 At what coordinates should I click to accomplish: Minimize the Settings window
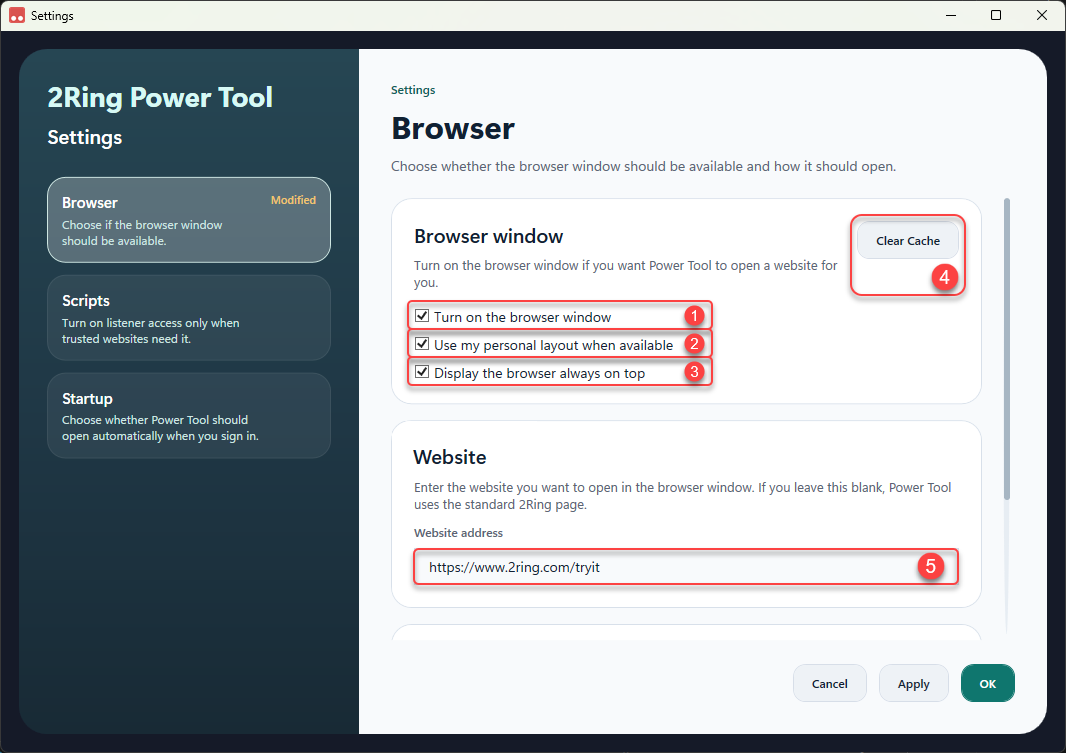tap(951, 15)
